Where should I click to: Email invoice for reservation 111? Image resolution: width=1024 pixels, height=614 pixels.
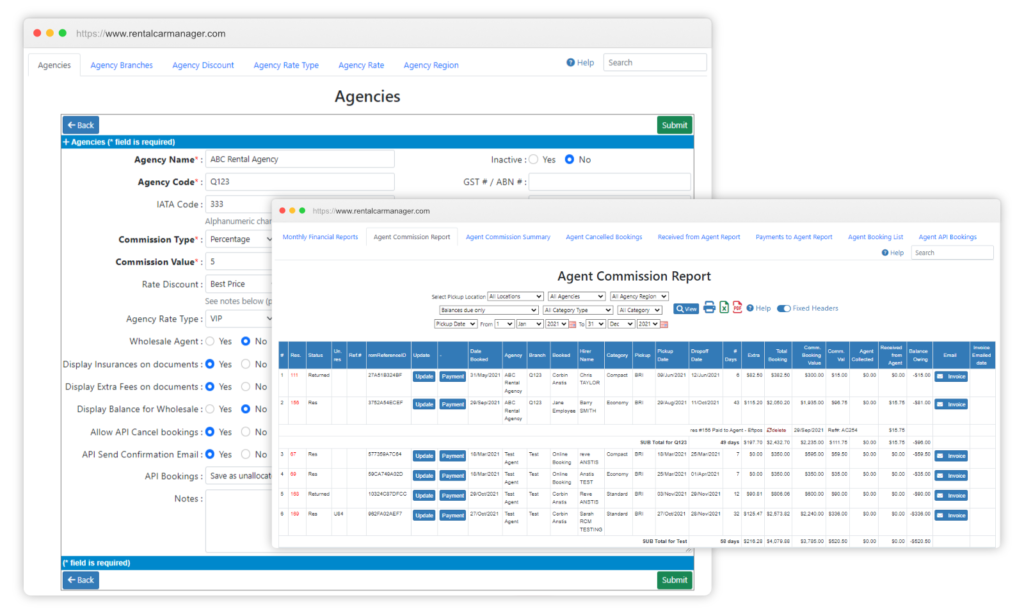click(x=951, y=377)
